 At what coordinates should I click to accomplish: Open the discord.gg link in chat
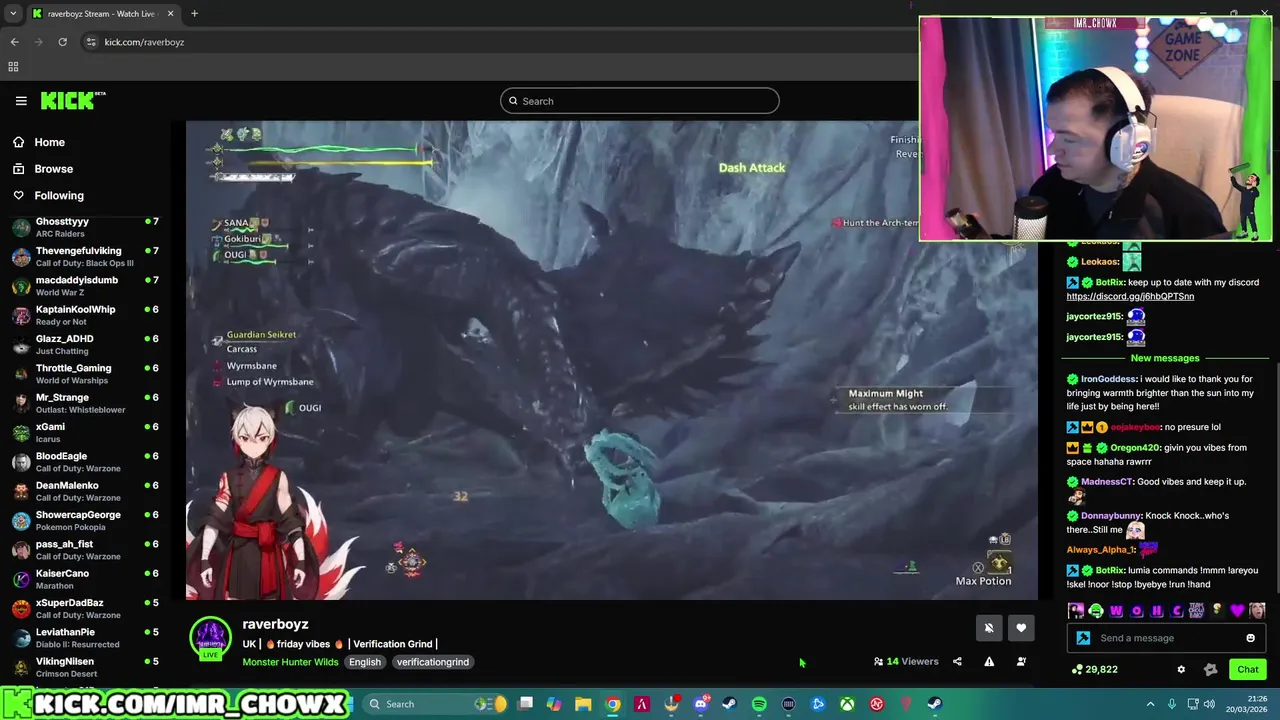tap(1130, 296)
